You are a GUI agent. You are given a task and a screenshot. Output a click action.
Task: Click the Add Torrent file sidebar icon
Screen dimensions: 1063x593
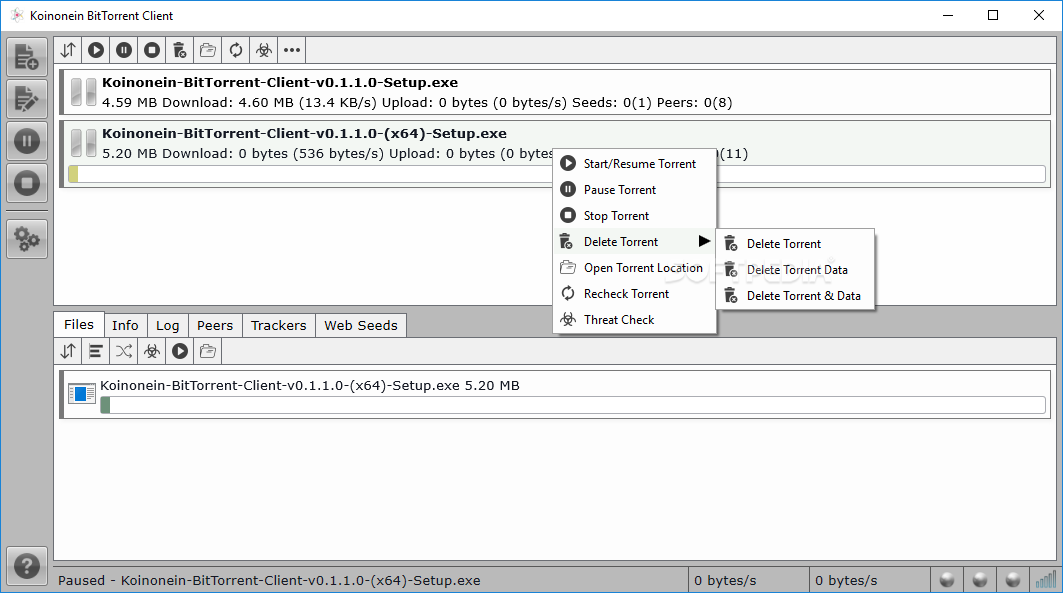coord(27,57)
